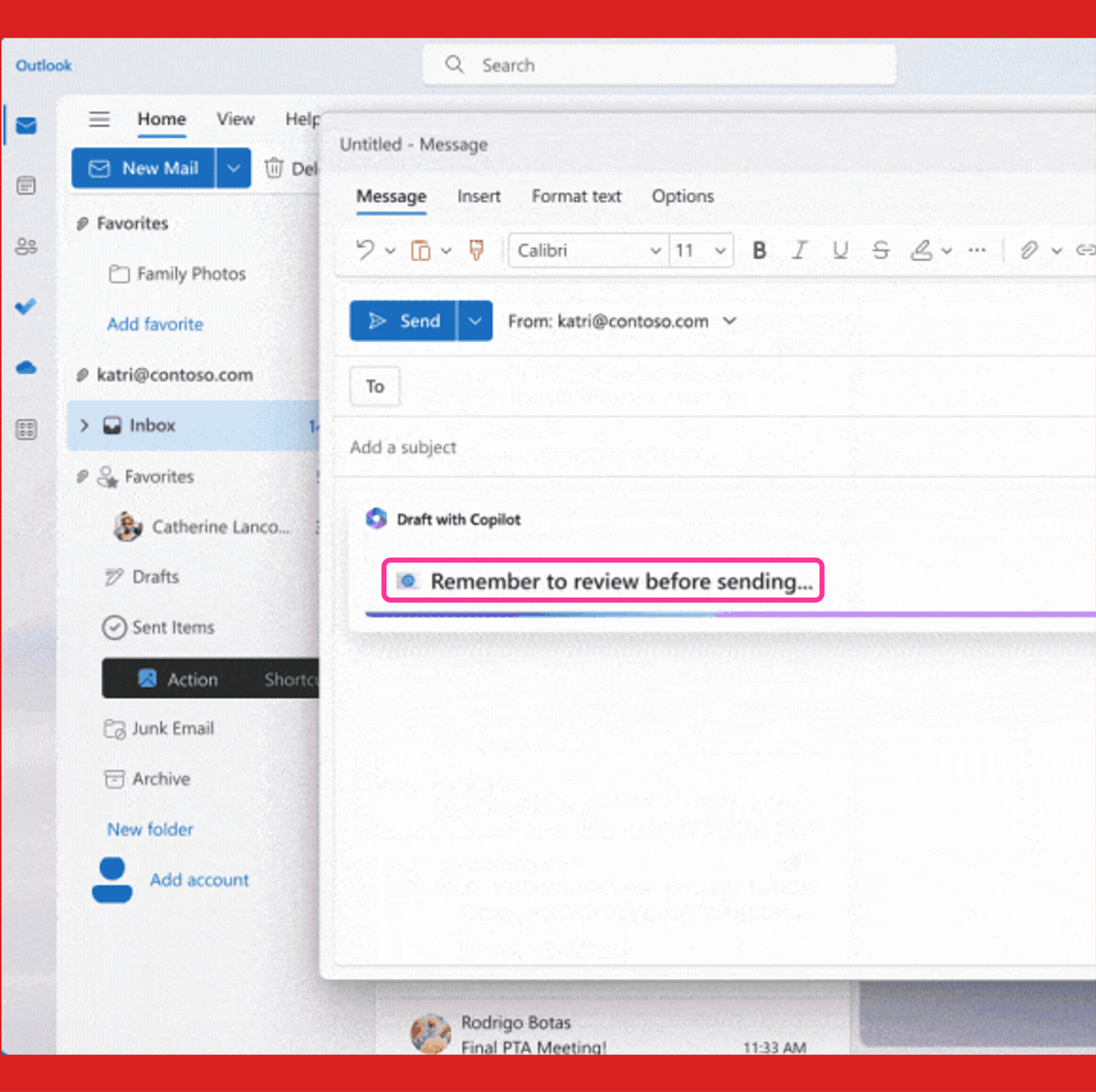This screenshot has width=1096, height=1092.
Task: Open the apps grid icon in left rail
Action: tap(26, 429)
